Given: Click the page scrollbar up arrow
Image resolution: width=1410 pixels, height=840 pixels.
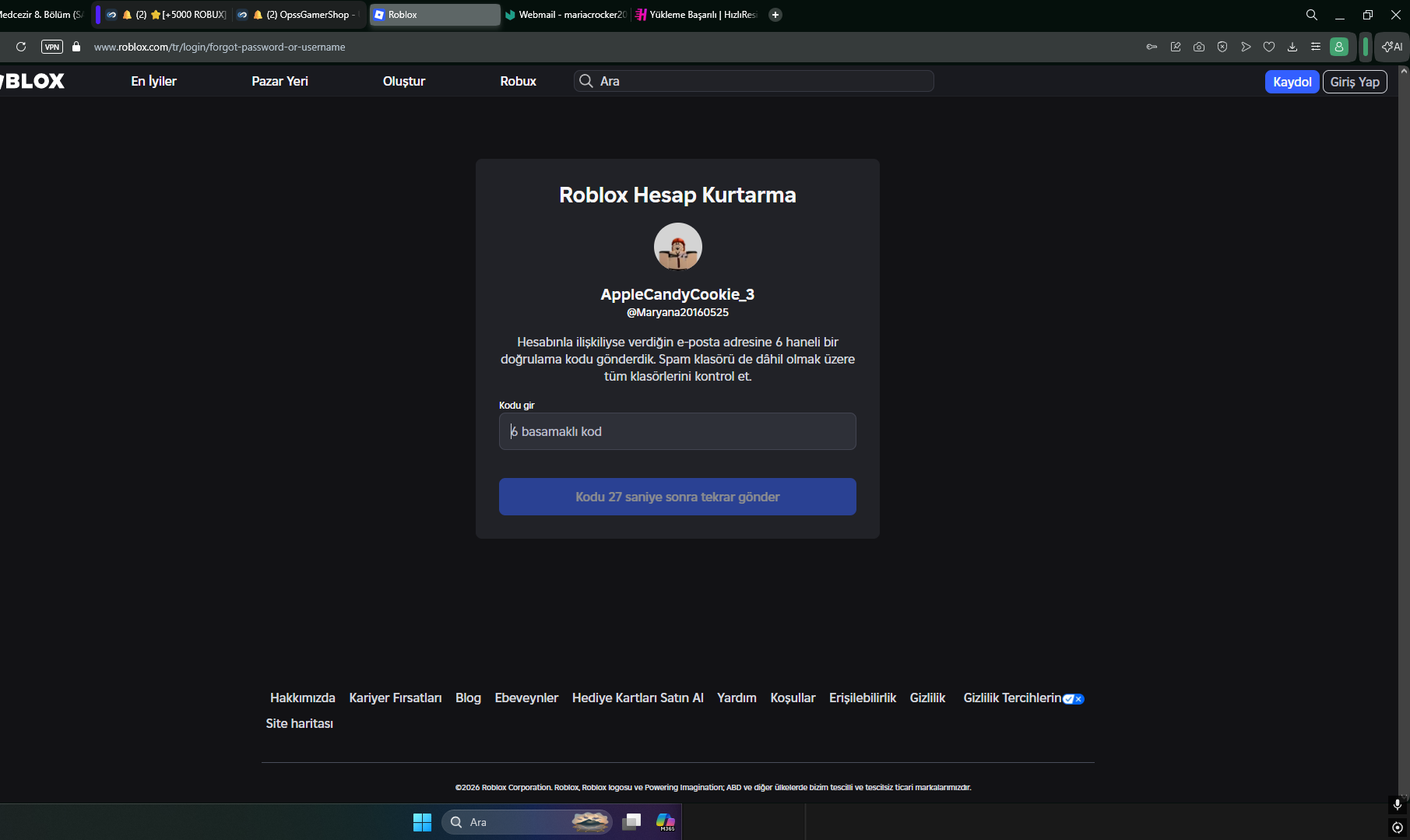Looking at the screenshot, I should [x=1404, y=71].
